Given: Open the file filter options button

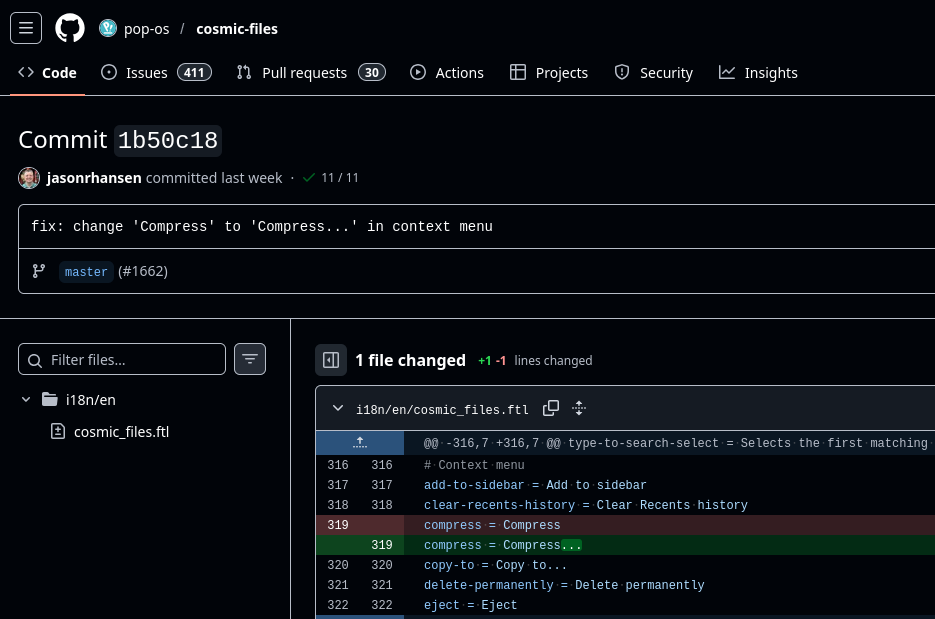Looking at the screenshot, I should pyautogui.click(x=250, y=359).
